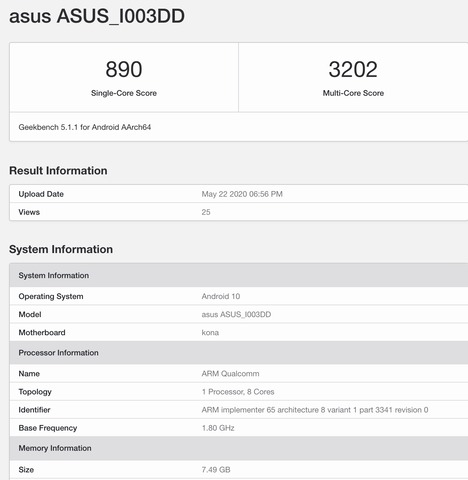Select the Upload Date value May 22 2020
Screen dimensions: 468x480
coord(242,194)
